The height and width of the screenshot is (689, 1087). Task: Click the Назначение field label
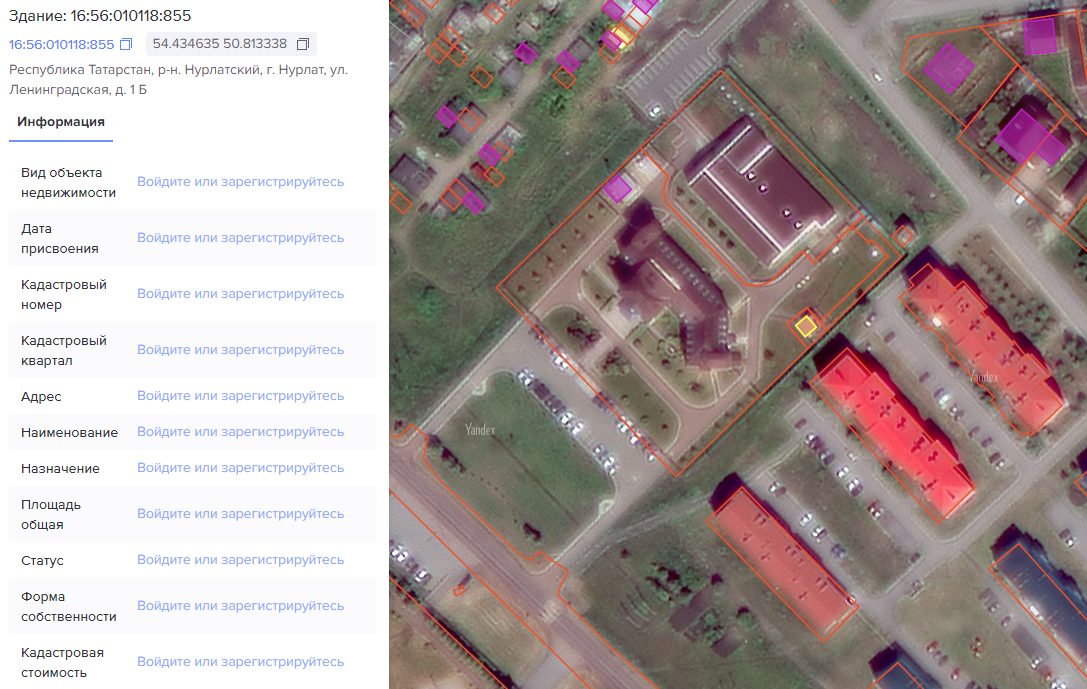click(60, 469)
